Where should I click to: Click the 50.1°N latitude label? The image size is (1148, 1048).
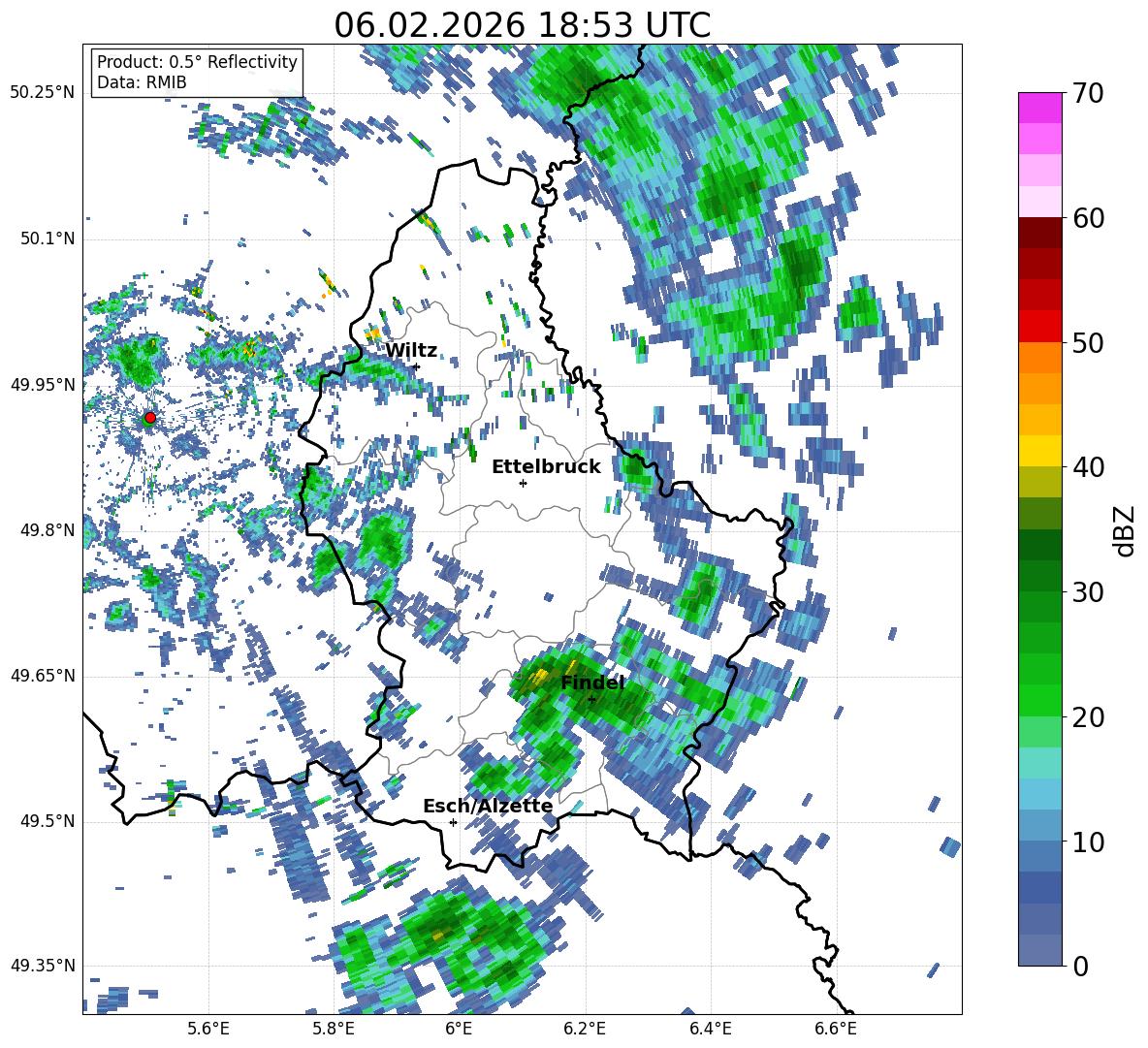click(48, 238)
